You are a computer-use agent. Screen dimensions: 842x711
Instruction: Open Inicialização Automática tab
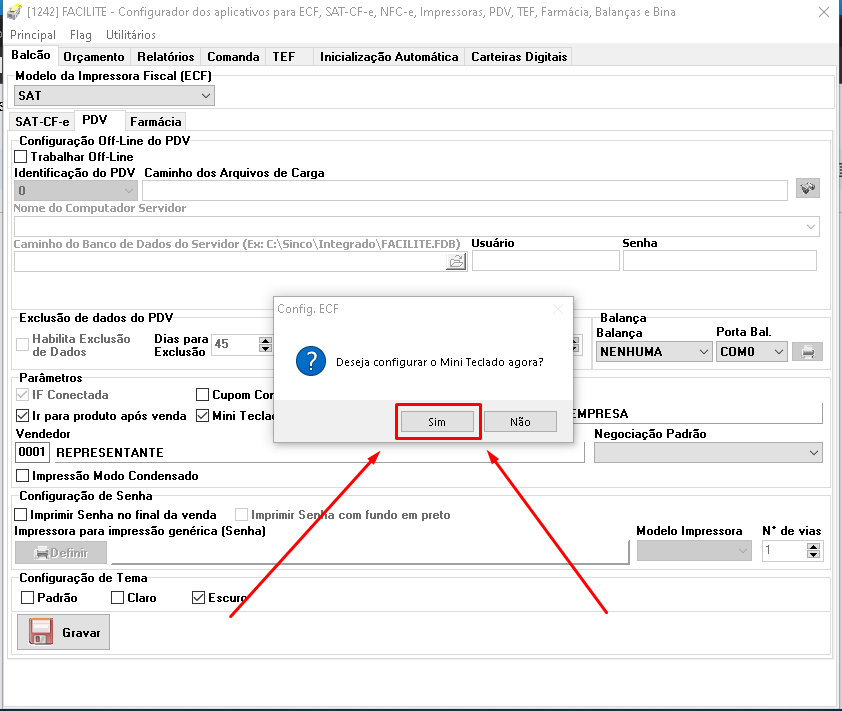coord(389,57)
